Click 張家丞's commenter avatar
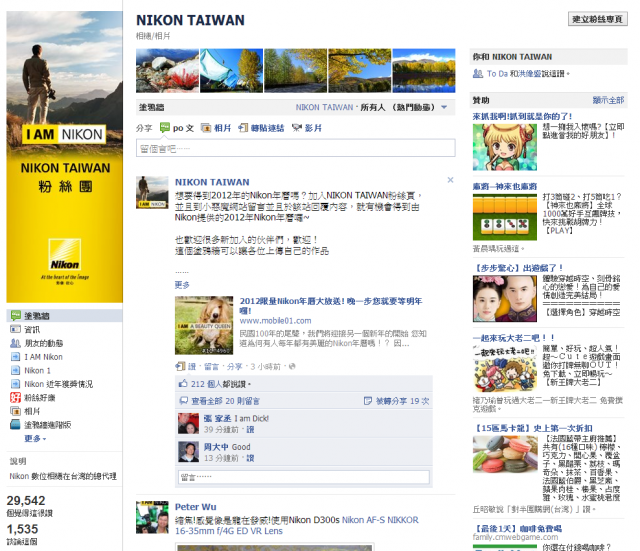Viewport: 640px width, 551px height. tap(189, 423)
